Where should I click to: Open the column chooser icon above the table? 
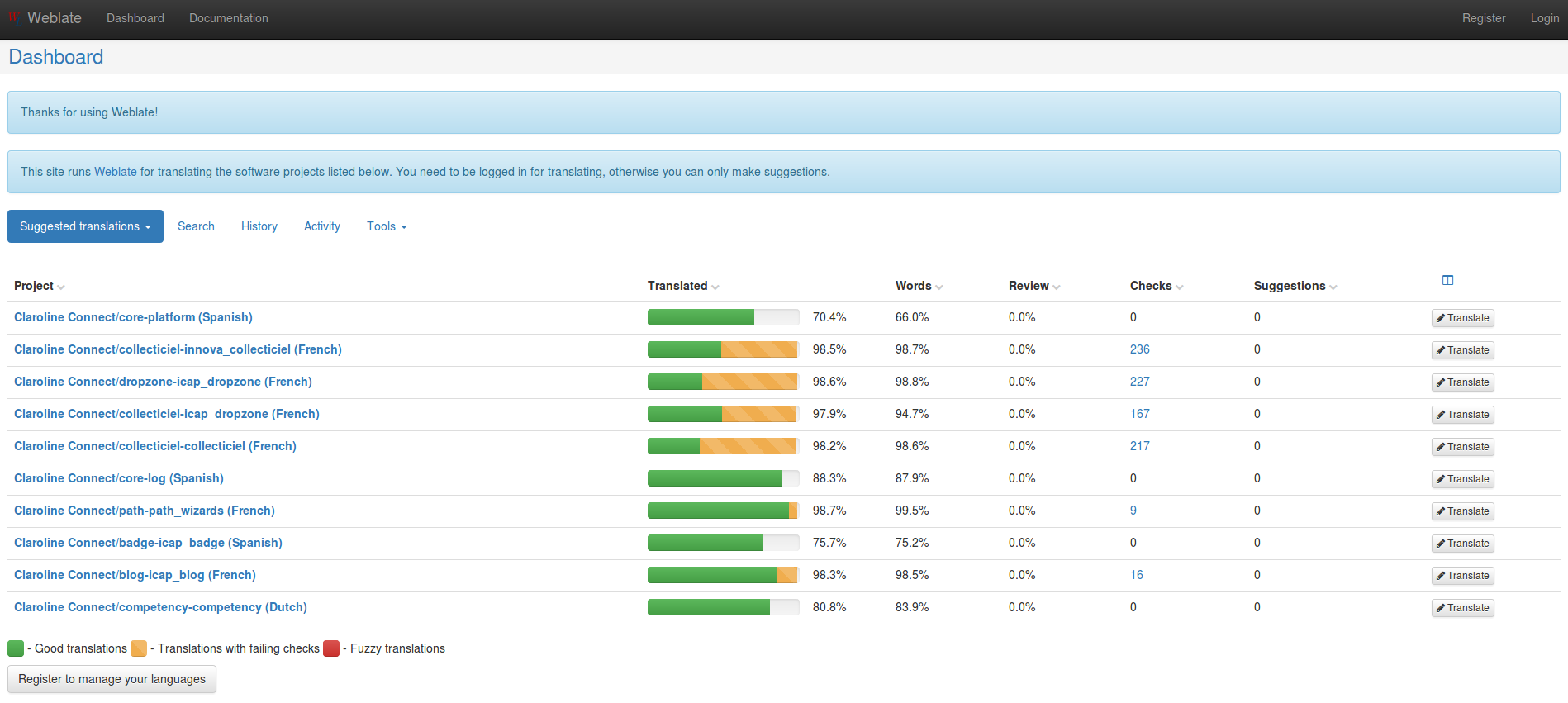point(1447,280)
